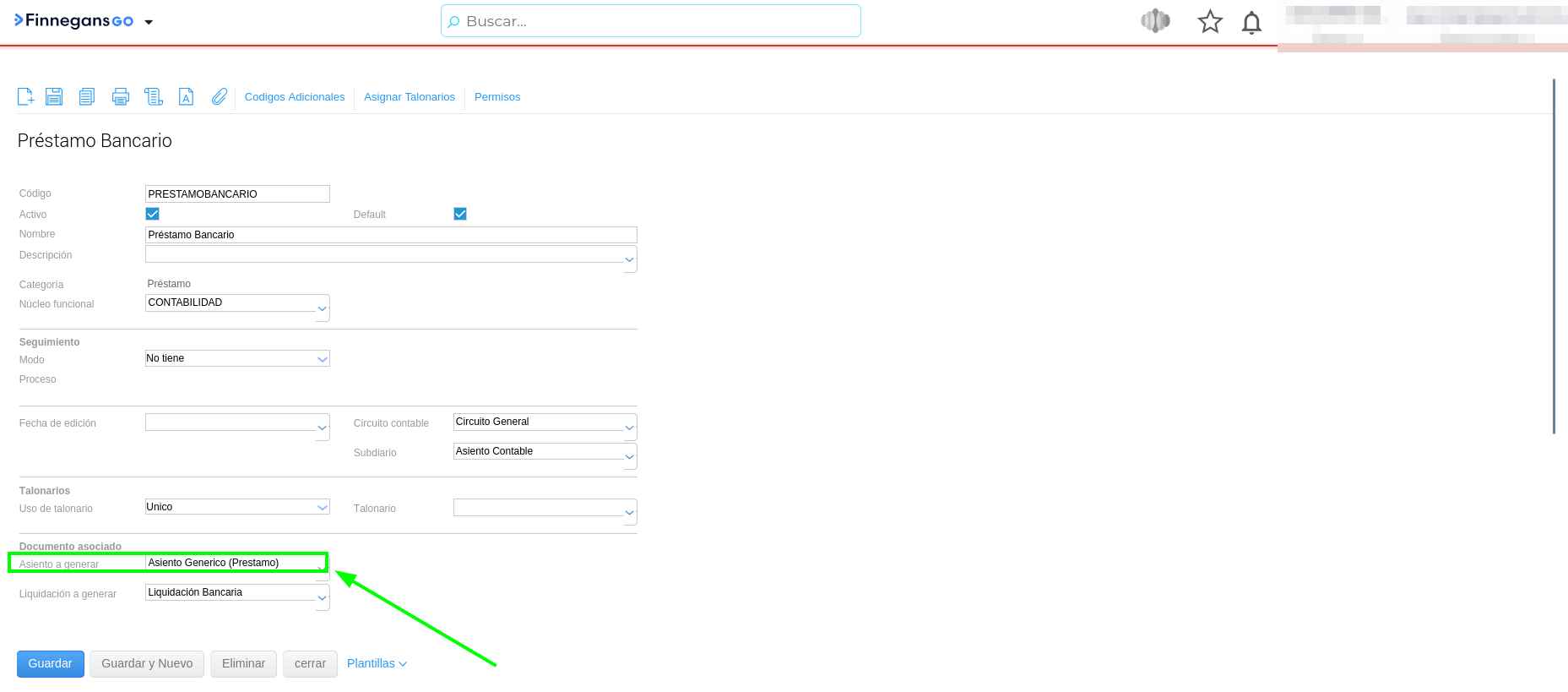Image resolution: width=1568 pixels, height=692 pixels.
Task: Open the Modo dropdown showing No tiene
Action: pyautogui.click(x=322, y=359)
